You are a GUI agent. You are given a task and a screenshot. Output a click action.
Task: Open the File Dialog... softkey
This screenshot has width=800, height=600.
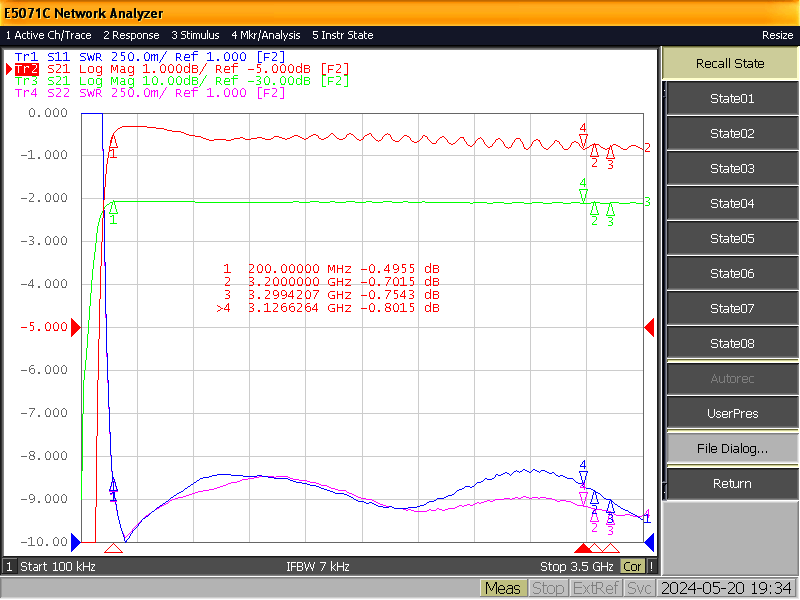(x=732, y=448)
